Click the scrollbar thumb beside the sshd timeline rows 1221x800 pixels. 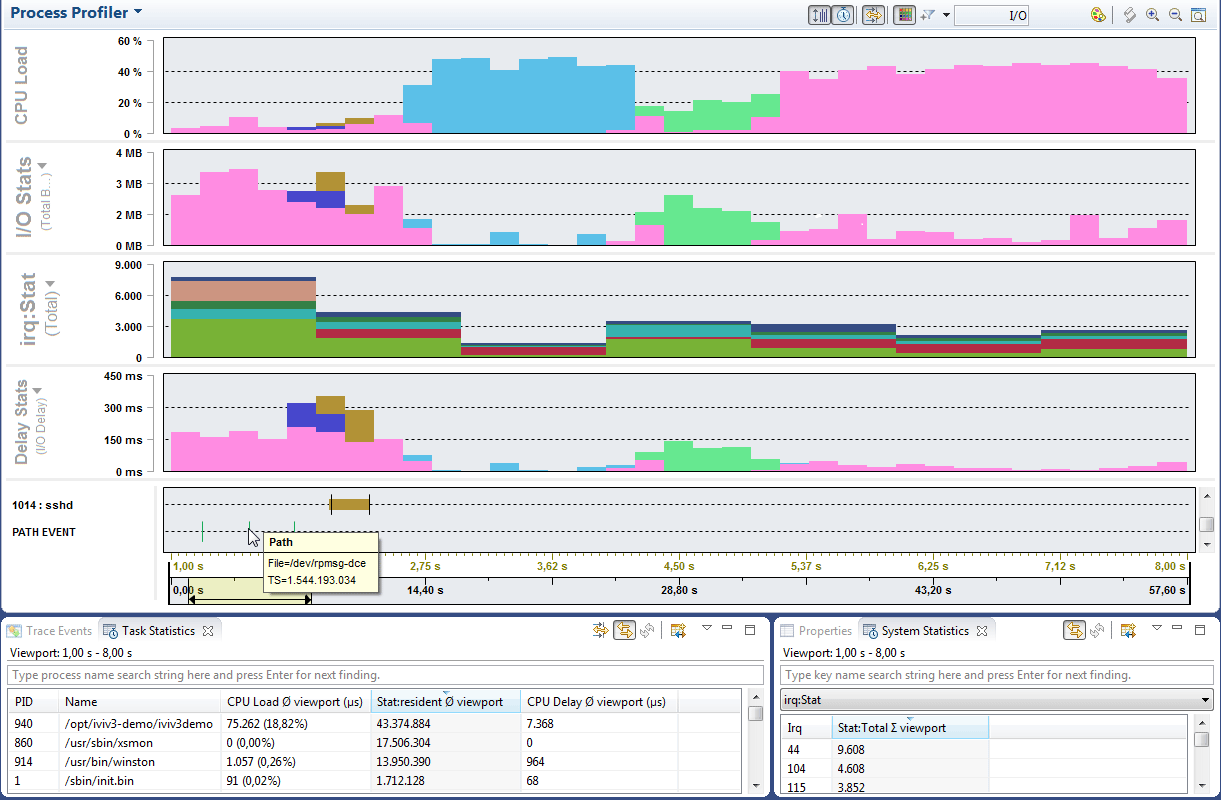(x=1207, y=524)
